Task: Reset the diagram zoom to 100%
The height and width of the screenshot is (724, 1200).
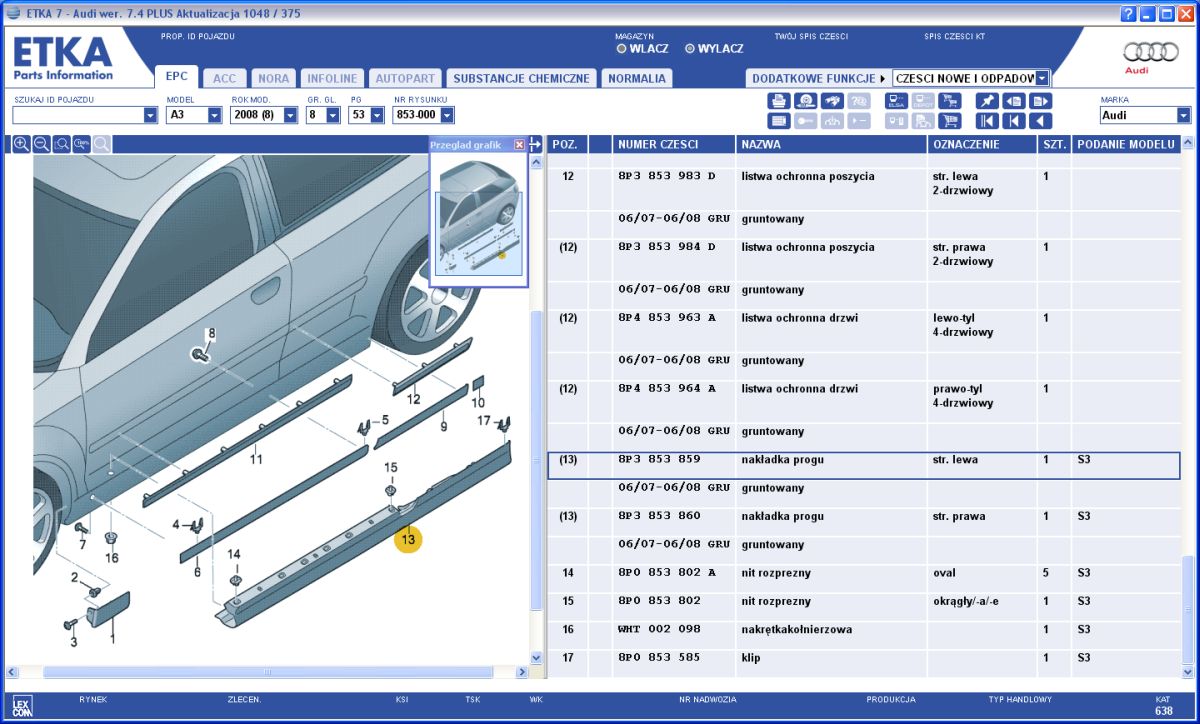Action: 82,144
